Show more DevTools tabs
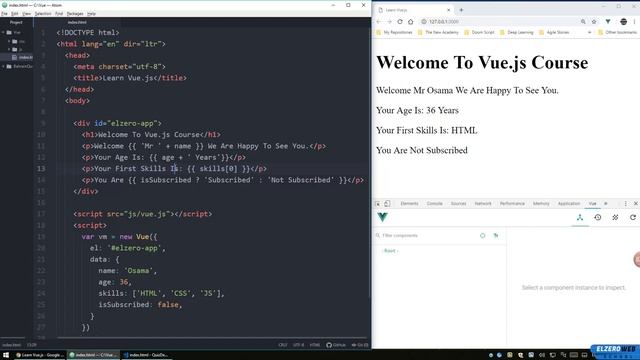The height and width of the screenshot is (360, 640). pos(606,203)
